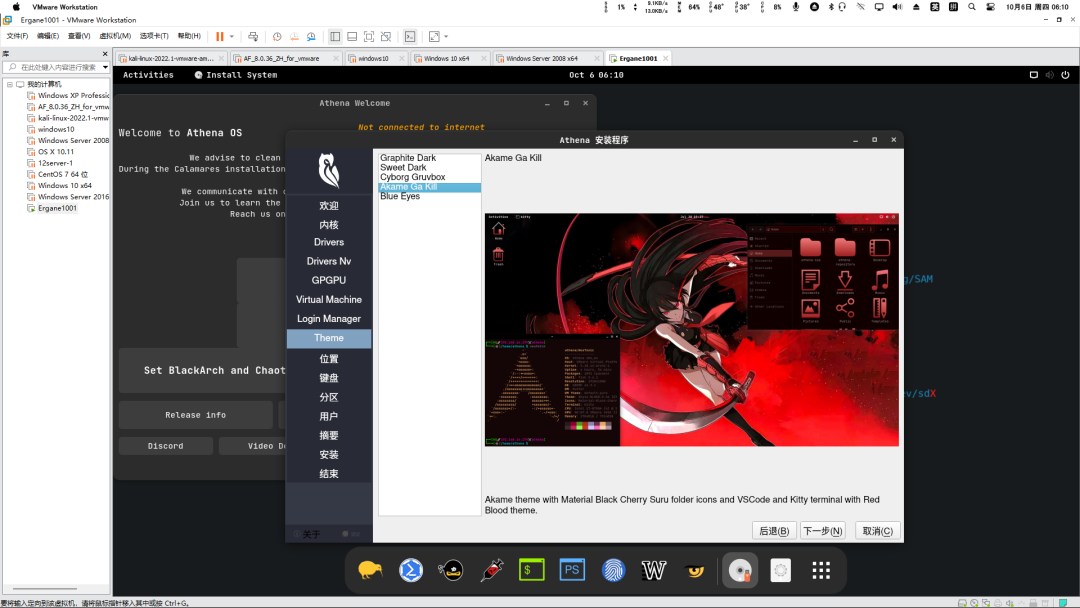Click the Akame Ga Kill theme preview image
This screenshot has width=1080, height=608.
pos(692,330)
